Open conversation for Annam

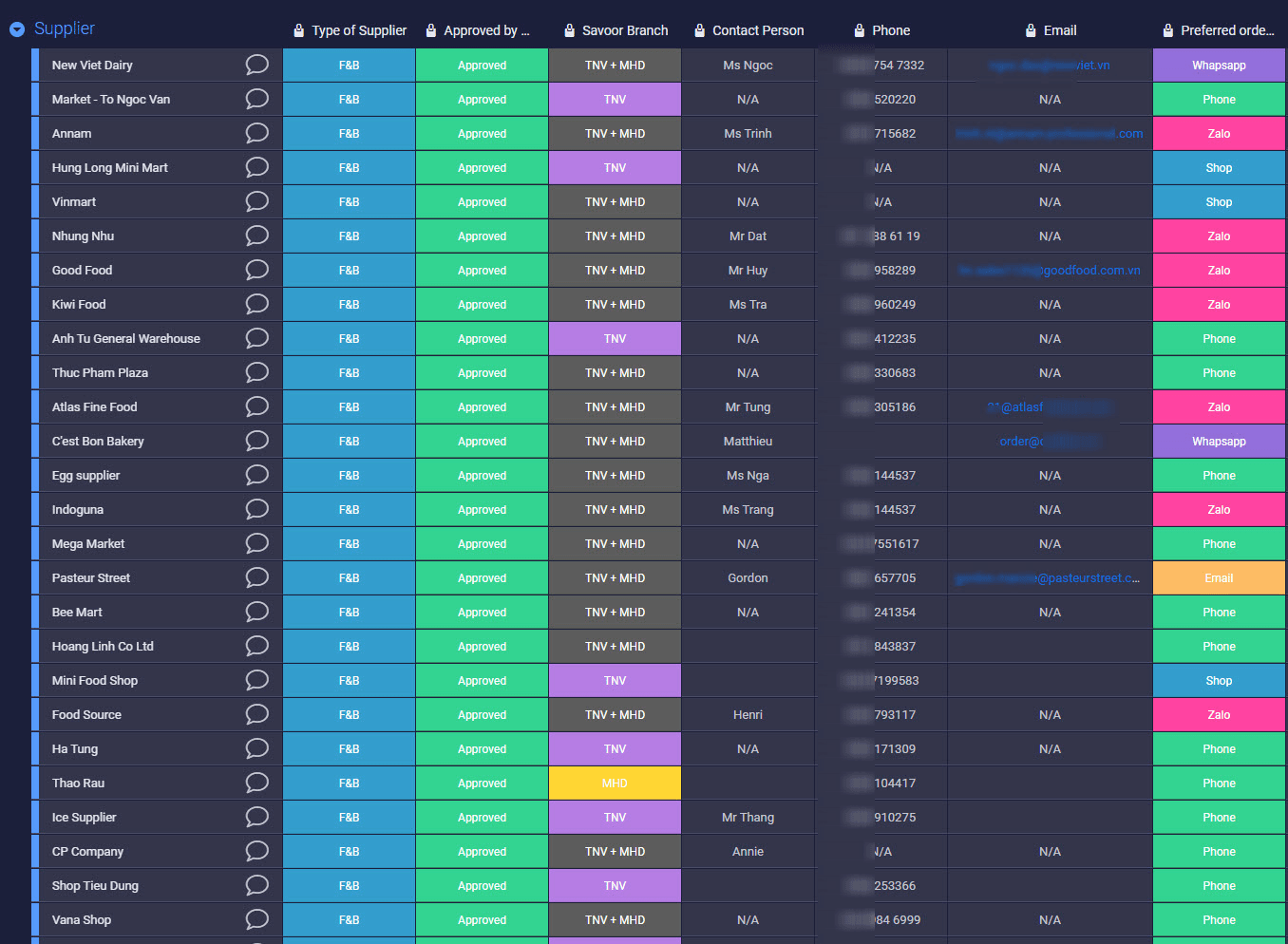(257, 133)
